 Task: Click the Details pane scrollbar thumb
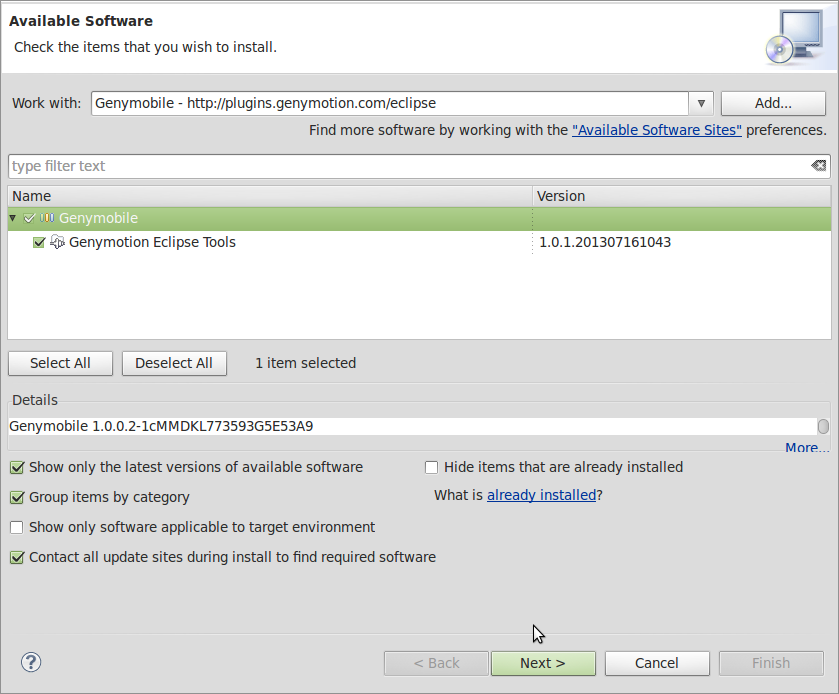pyautogui.click(x=823, y=426)
